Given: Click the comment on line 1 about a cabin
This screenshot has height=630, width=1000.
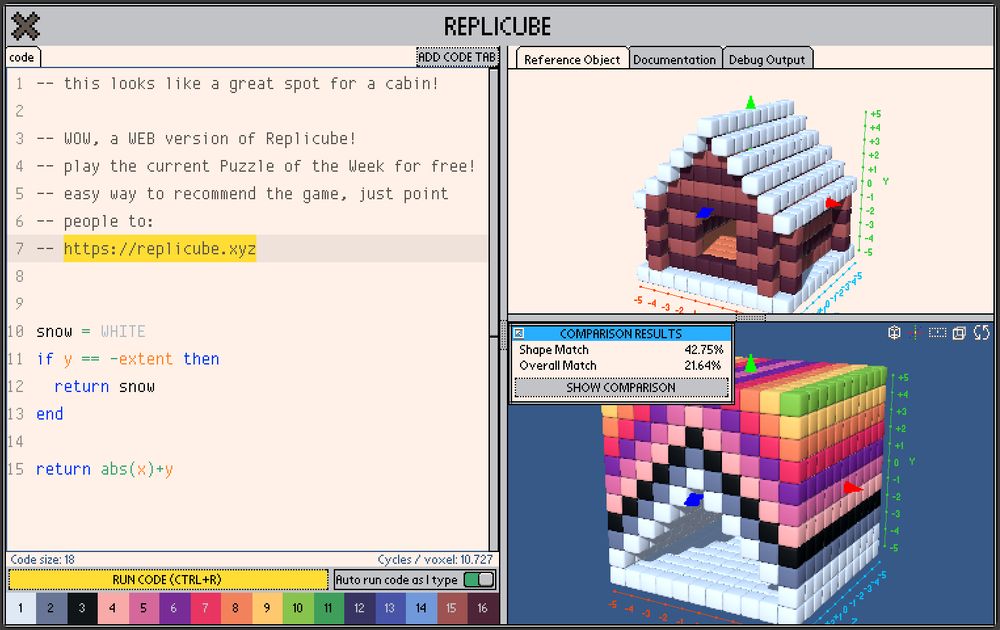Looking at the screenshot, I should tap(237, 84).
